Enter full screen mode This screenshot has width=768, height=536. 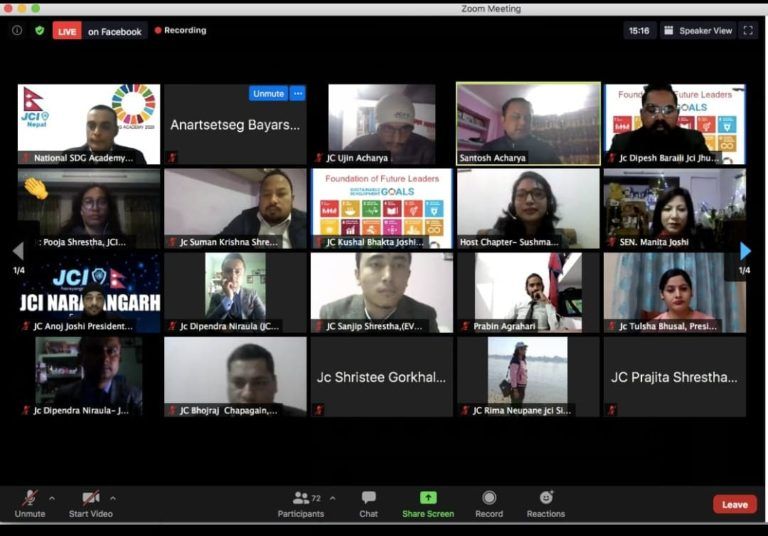tap(747, 31)
